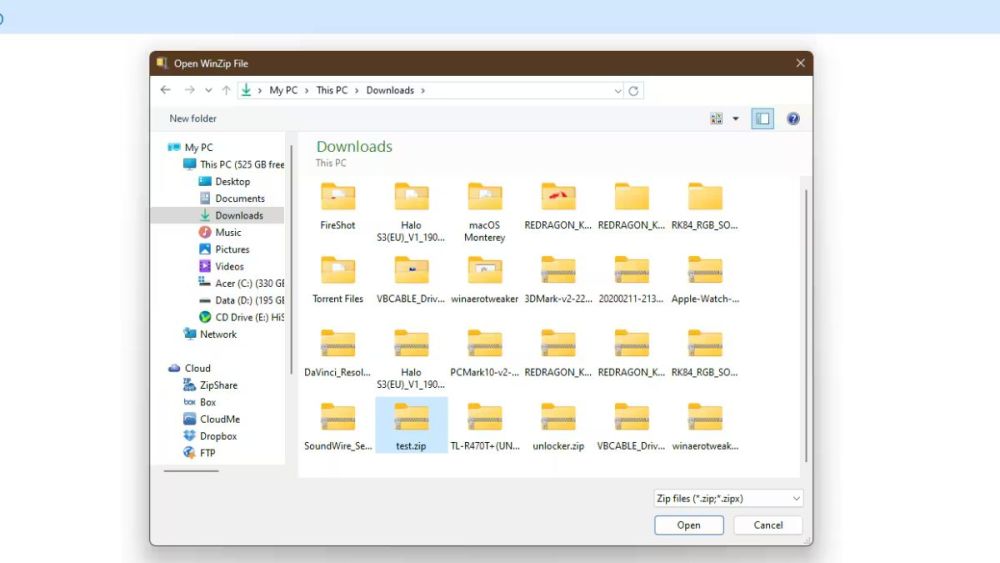Viewport: 1000px width, 563px height.
Task: Expand the address bar history dropdown
Action: [x=617, y=91]
